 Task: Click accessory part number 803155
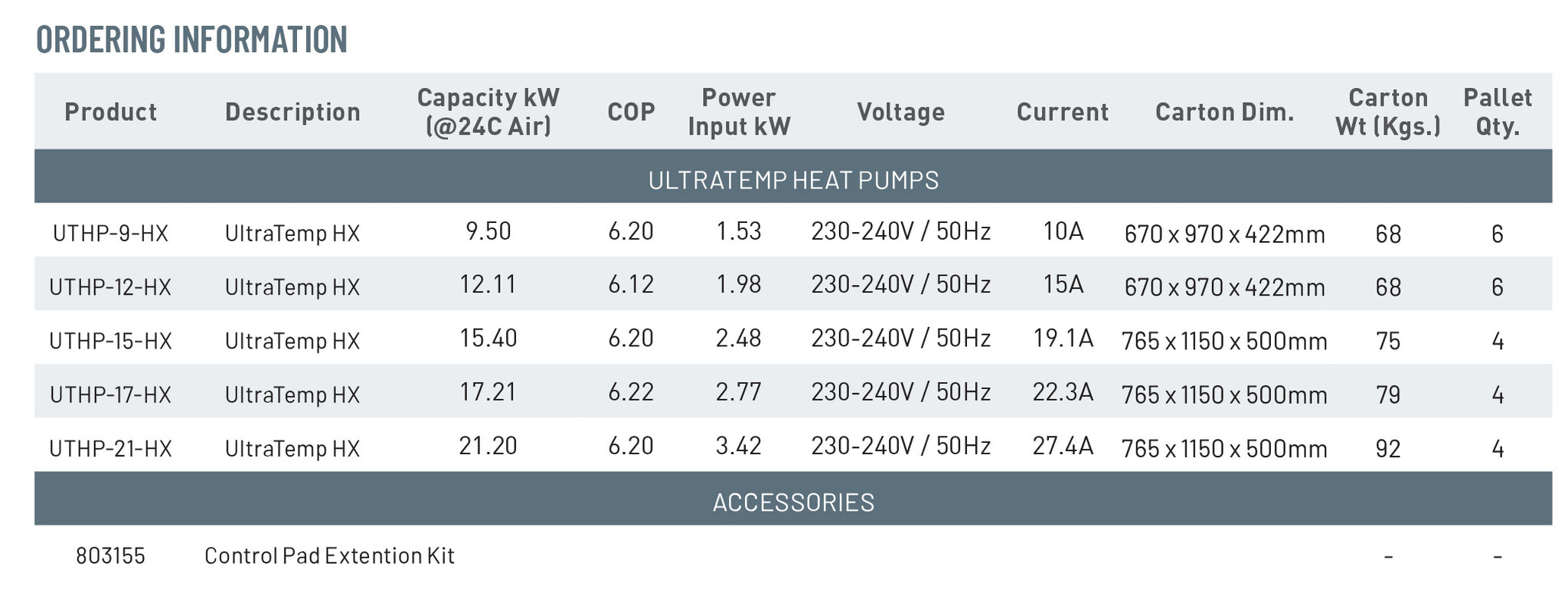[110, 556]
